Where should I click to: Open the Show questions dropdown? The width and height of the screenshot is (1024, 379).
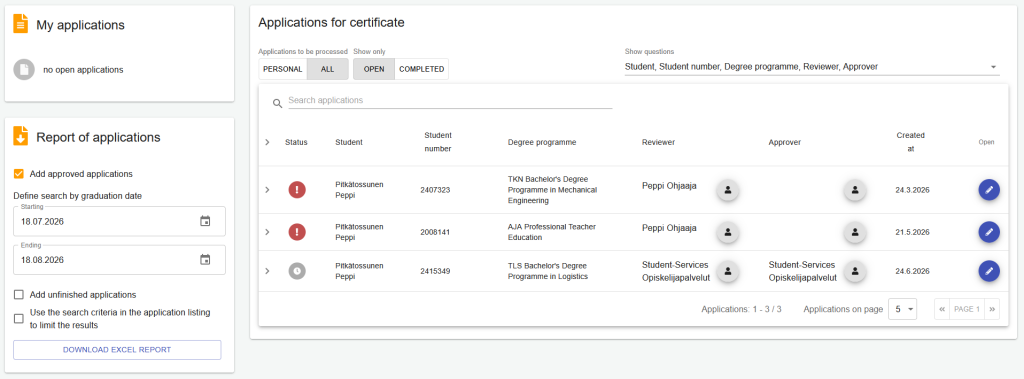click(x=812, y=67)
